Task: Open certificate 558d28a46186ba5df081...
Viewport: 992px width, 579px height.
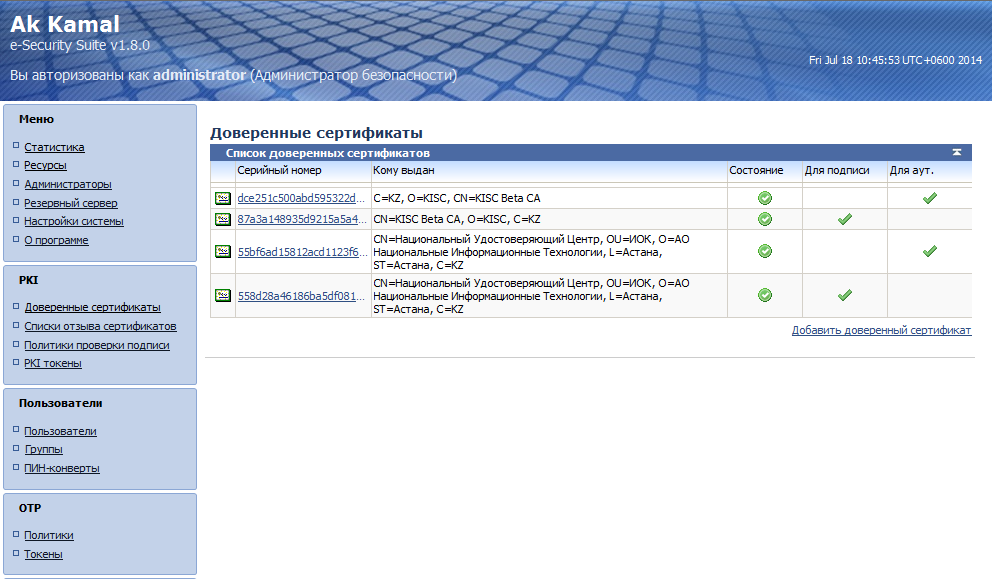Action: click(301, 296)
